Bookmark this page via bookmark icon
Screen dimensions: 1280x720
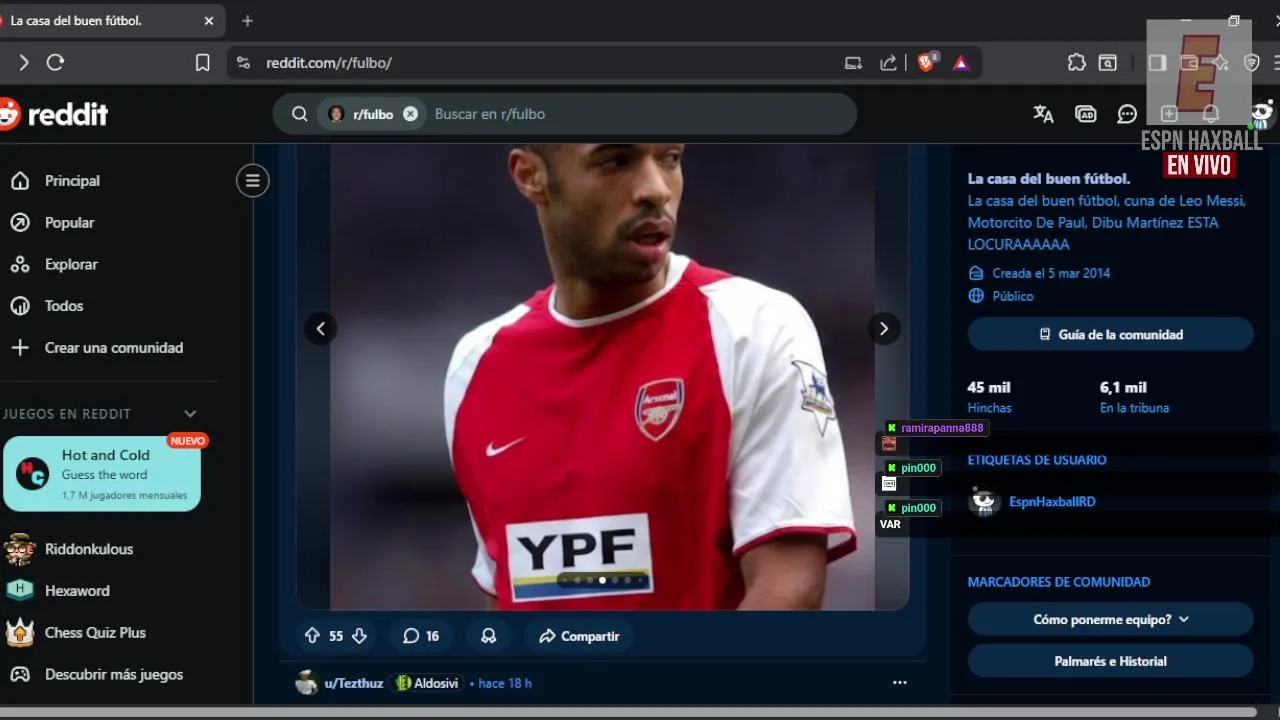202,63
